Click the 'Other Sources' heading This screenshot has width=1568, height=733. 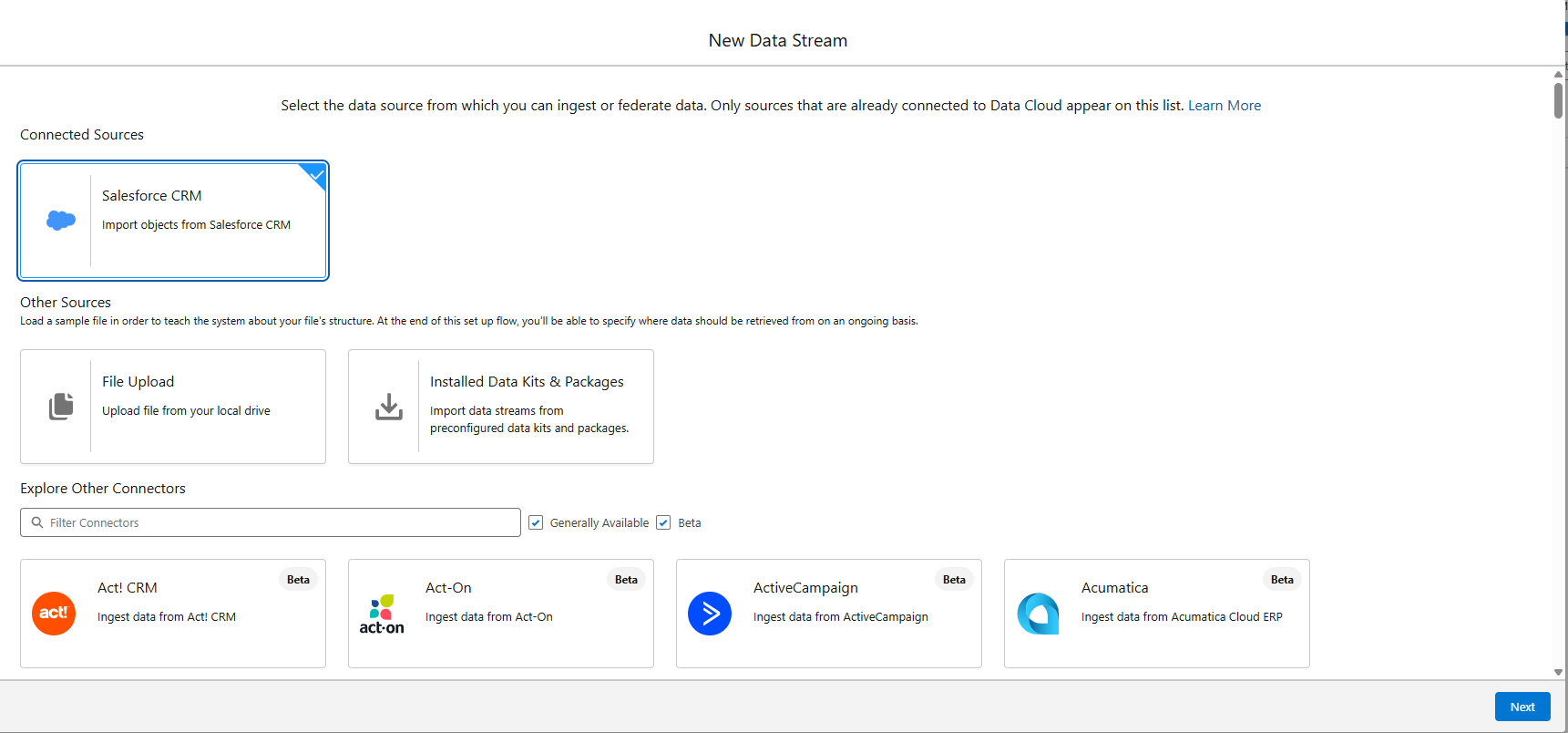66,303
